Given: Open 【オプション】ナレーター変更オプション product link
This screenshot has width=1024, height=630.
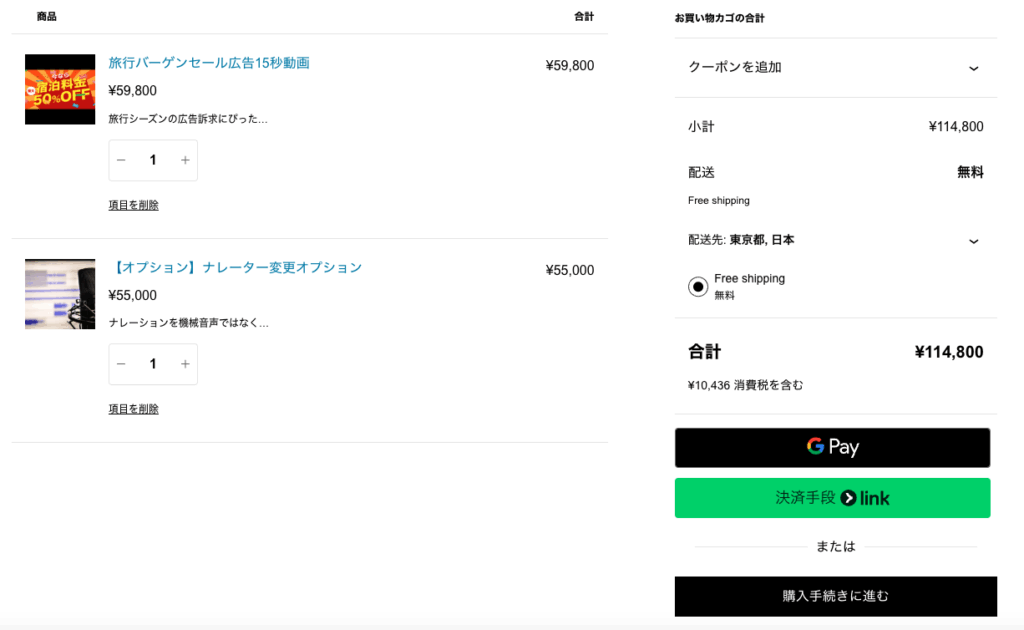Looking at the screenshot, I should click(x=235, y=268).
